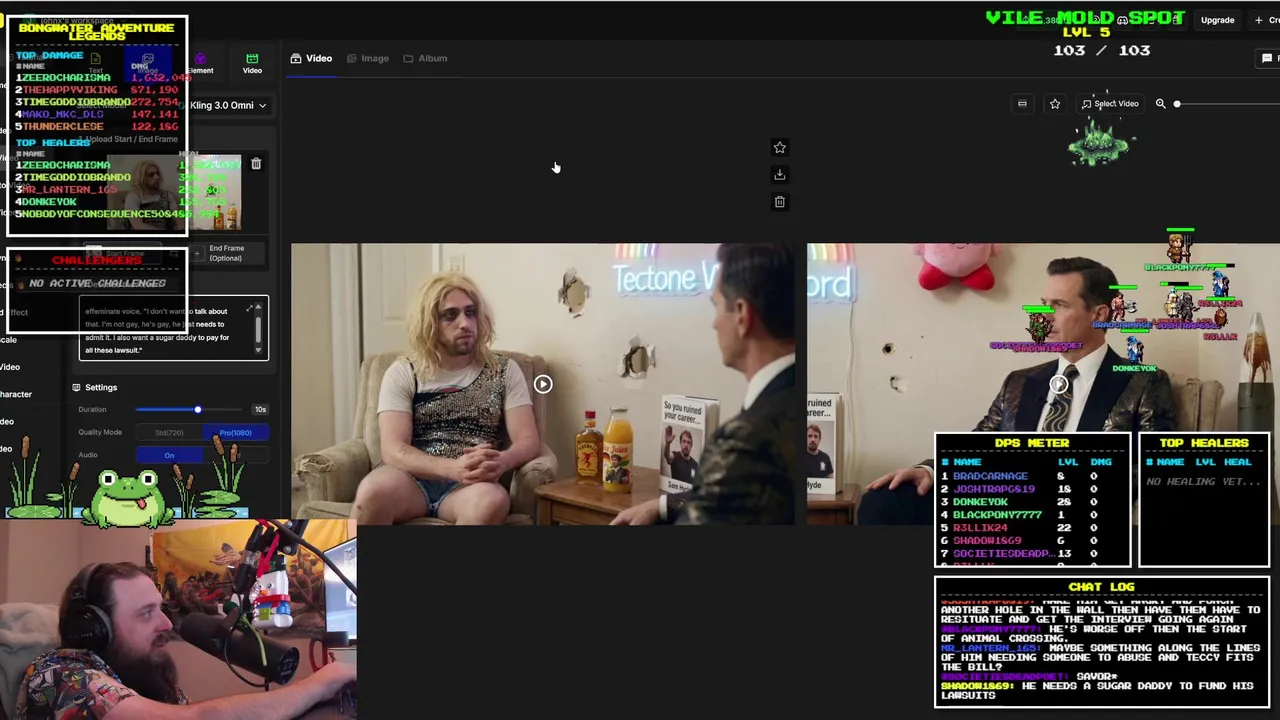The width and height of the screenshot is (1280, 720).
Task: Play the left video with blonde-haired man
Action: click(x=542, y=384)
